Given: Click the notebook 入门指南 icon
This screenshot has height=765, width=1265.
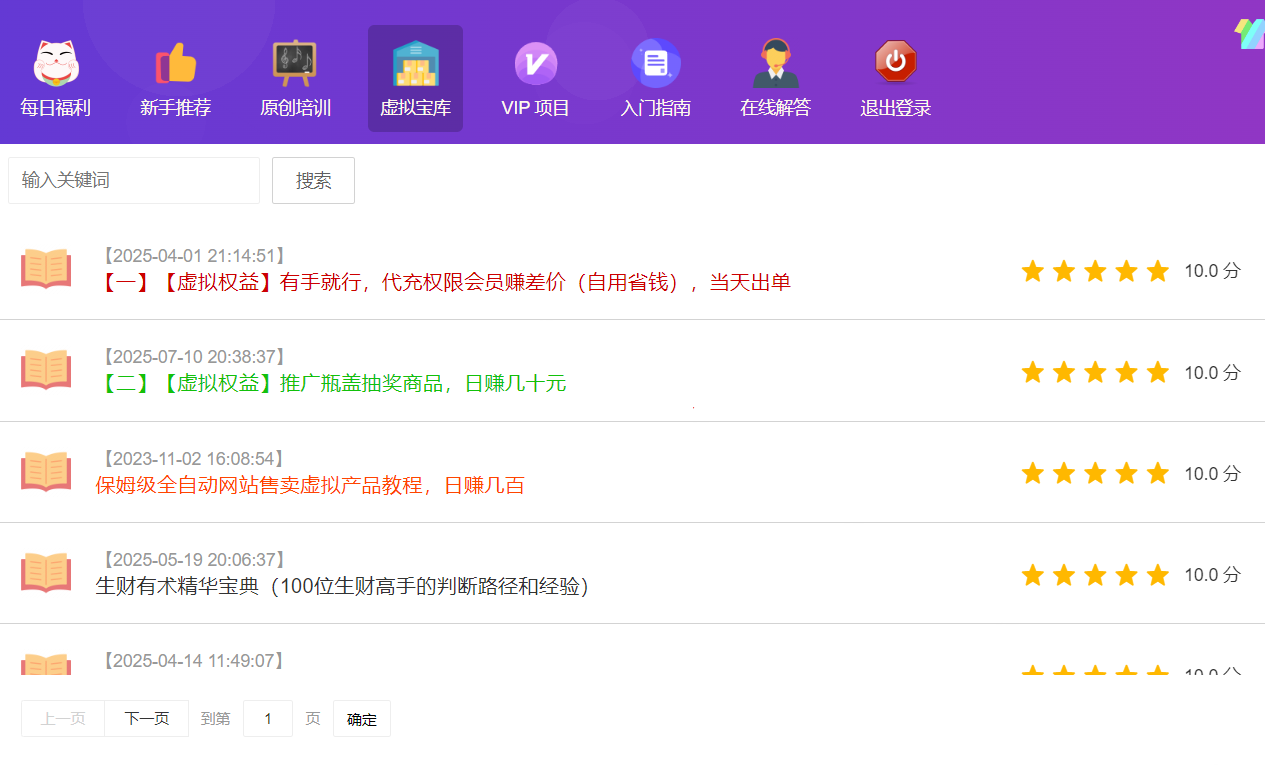Looking at the screenshot, I should (x=655, y=62).
